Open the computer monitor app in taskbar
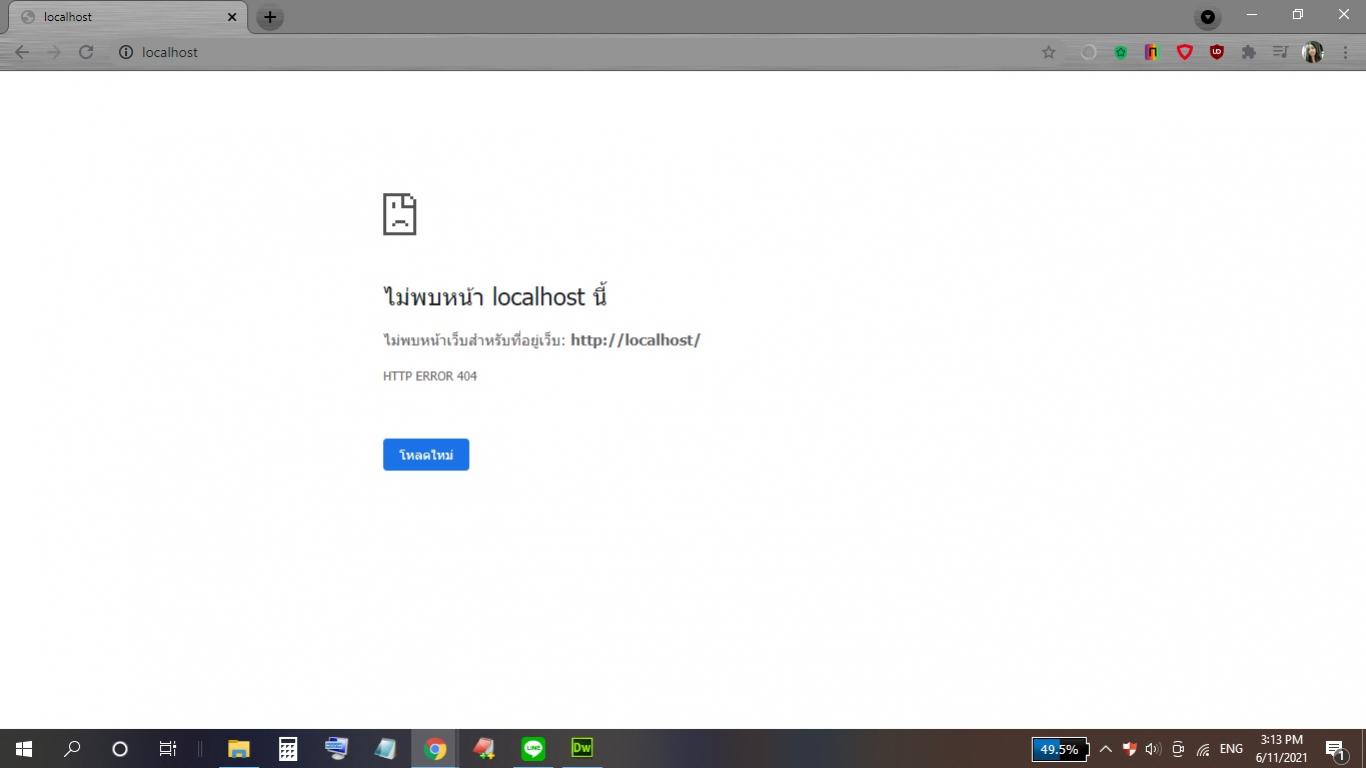The width and height of the screenshot is (1366, 768). coord(336,748)
